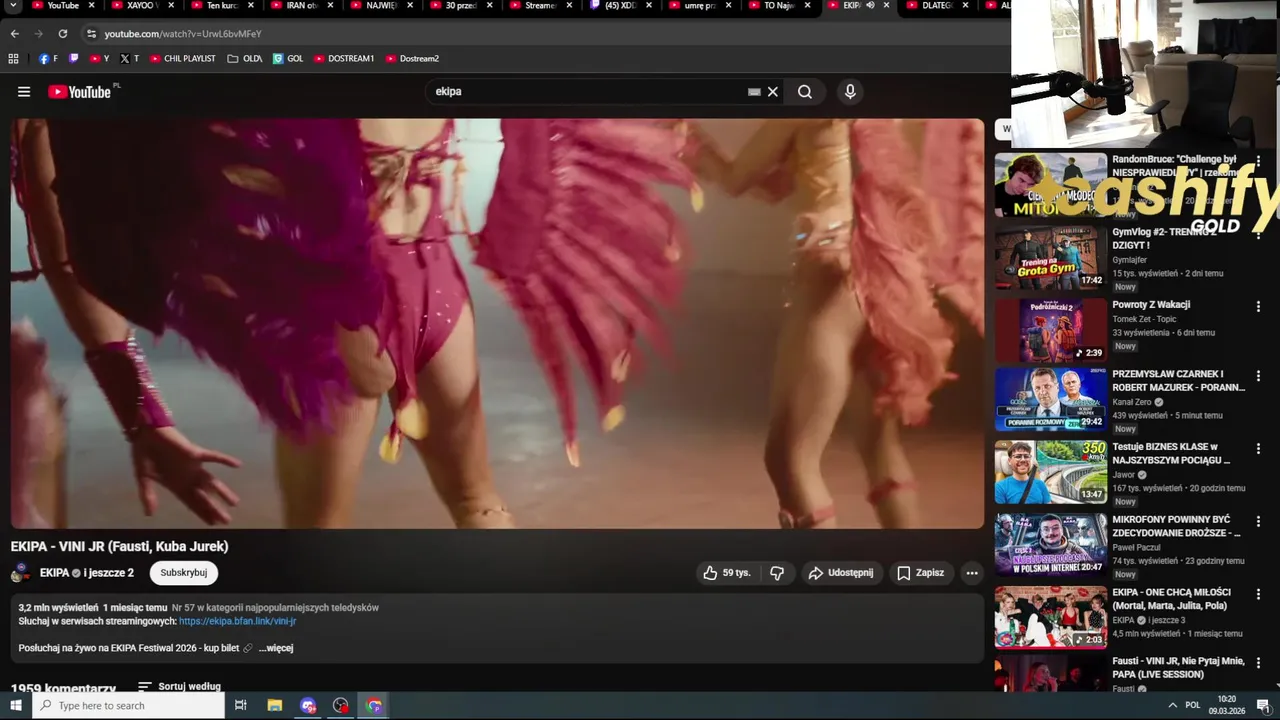
Task: Open options menu for the RandomBruce video
Action: point(1258,161)
